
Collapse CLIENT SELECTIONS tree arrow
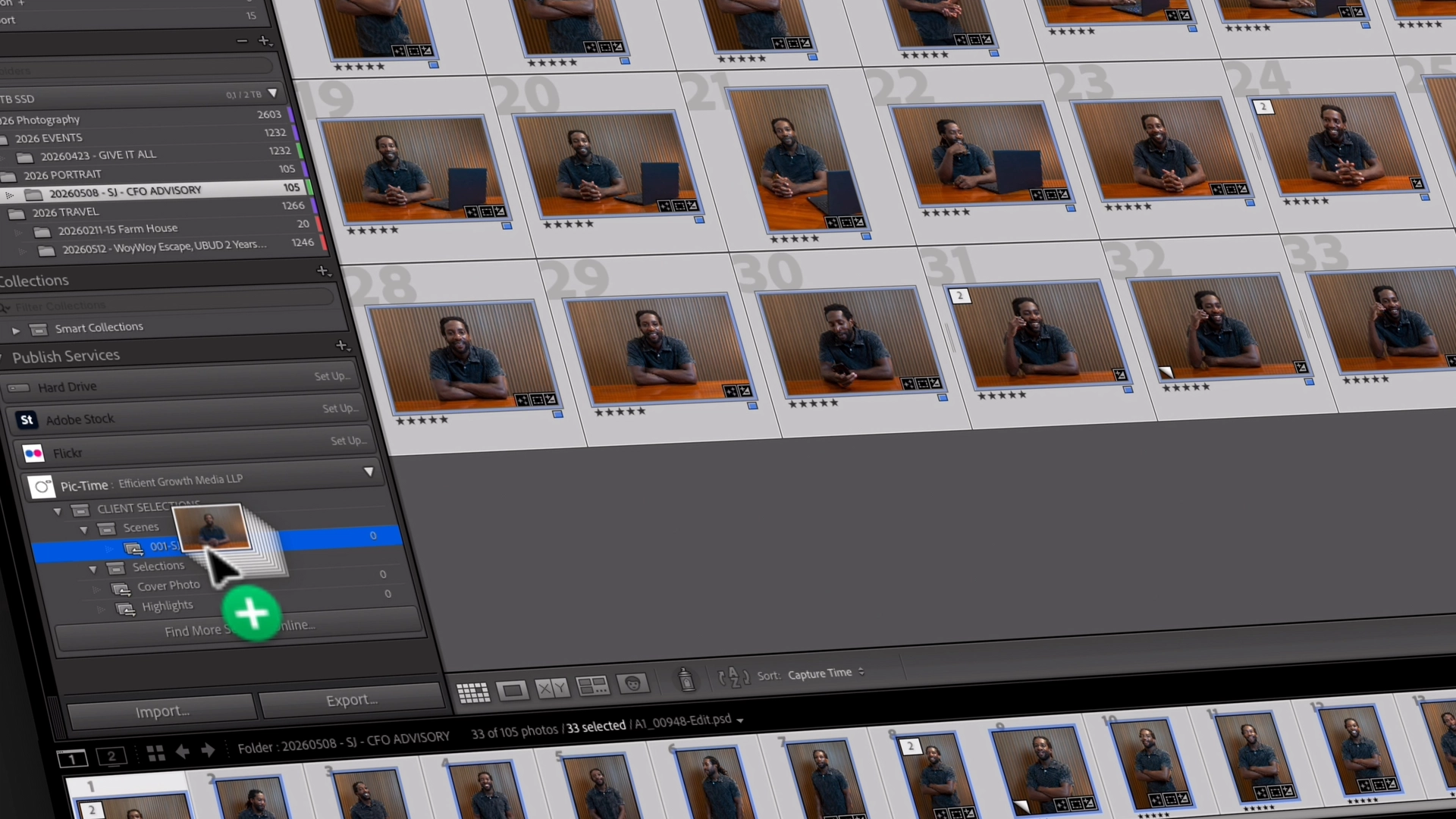point(57,512)
